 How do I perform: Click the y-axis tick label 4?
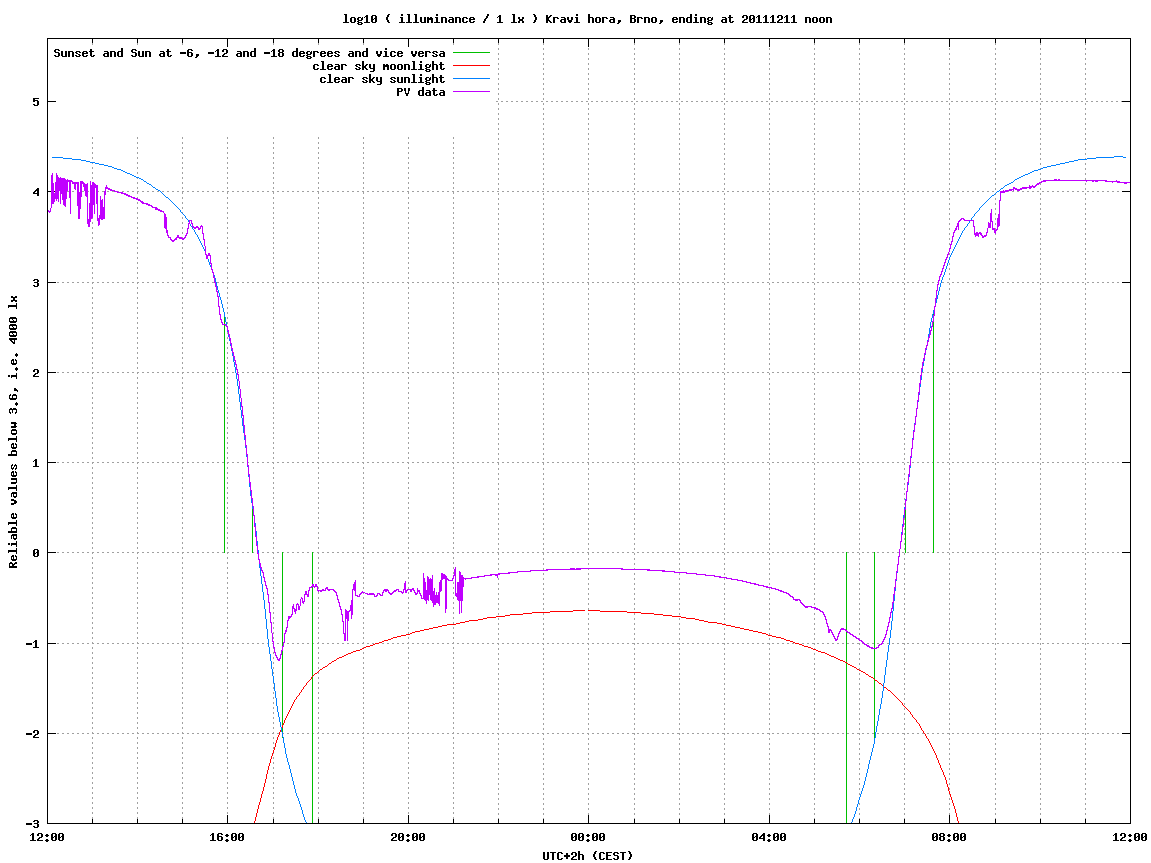point(35,192)
